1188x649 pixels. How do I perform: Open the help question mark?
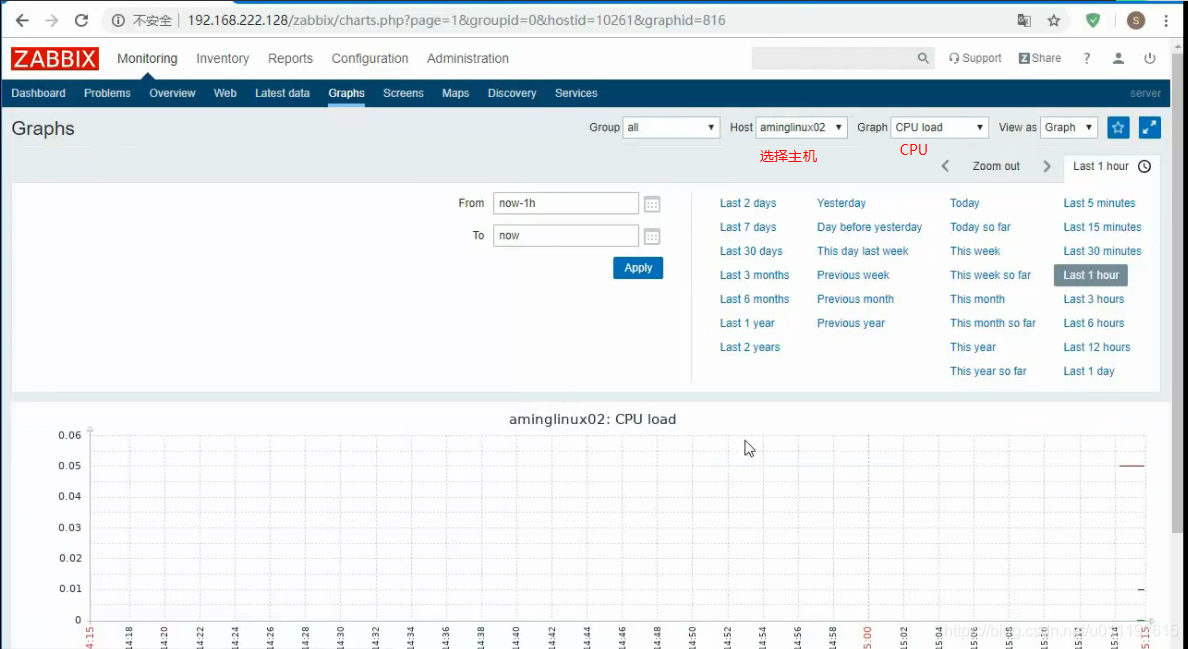1086,58
